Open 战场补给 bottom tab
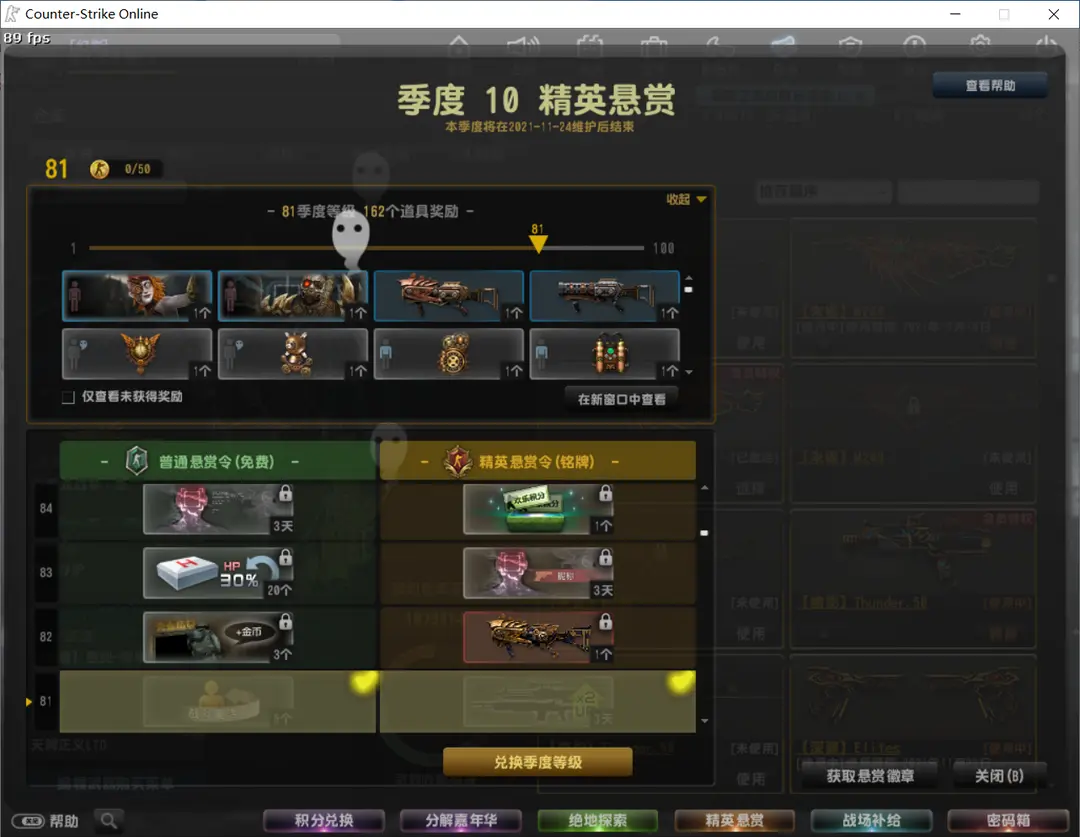The image size is (1080, 837). (x=871, y=820)
